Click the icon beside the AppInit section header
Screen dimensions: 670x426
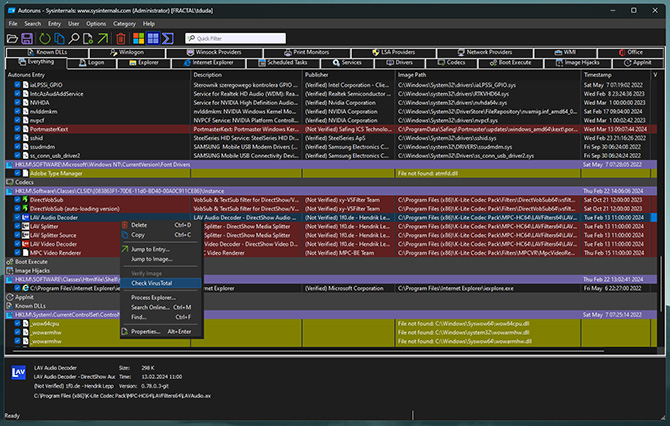click(9, 297)
